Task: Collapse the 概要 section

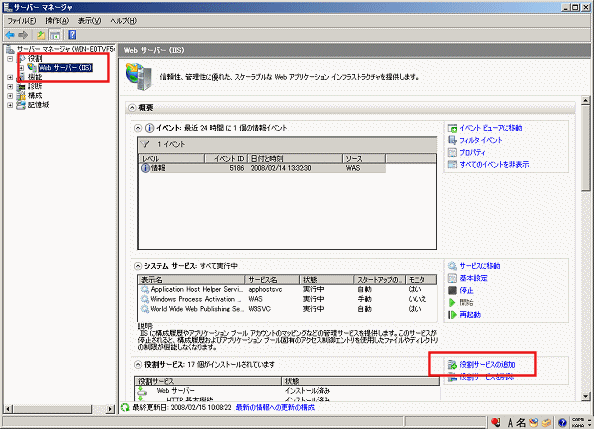Action: point(132,108)
